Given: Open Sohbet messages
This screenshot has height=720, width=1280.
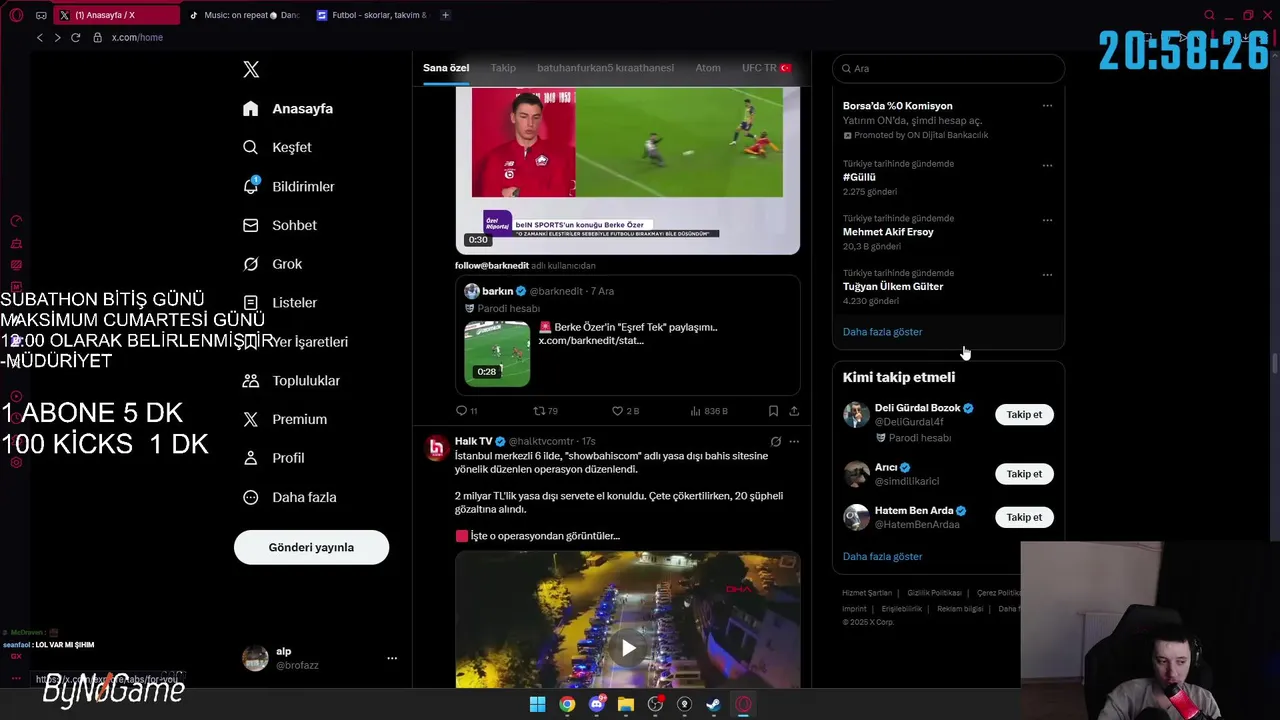Looking at the screenshot, I should tap(279, 225).
